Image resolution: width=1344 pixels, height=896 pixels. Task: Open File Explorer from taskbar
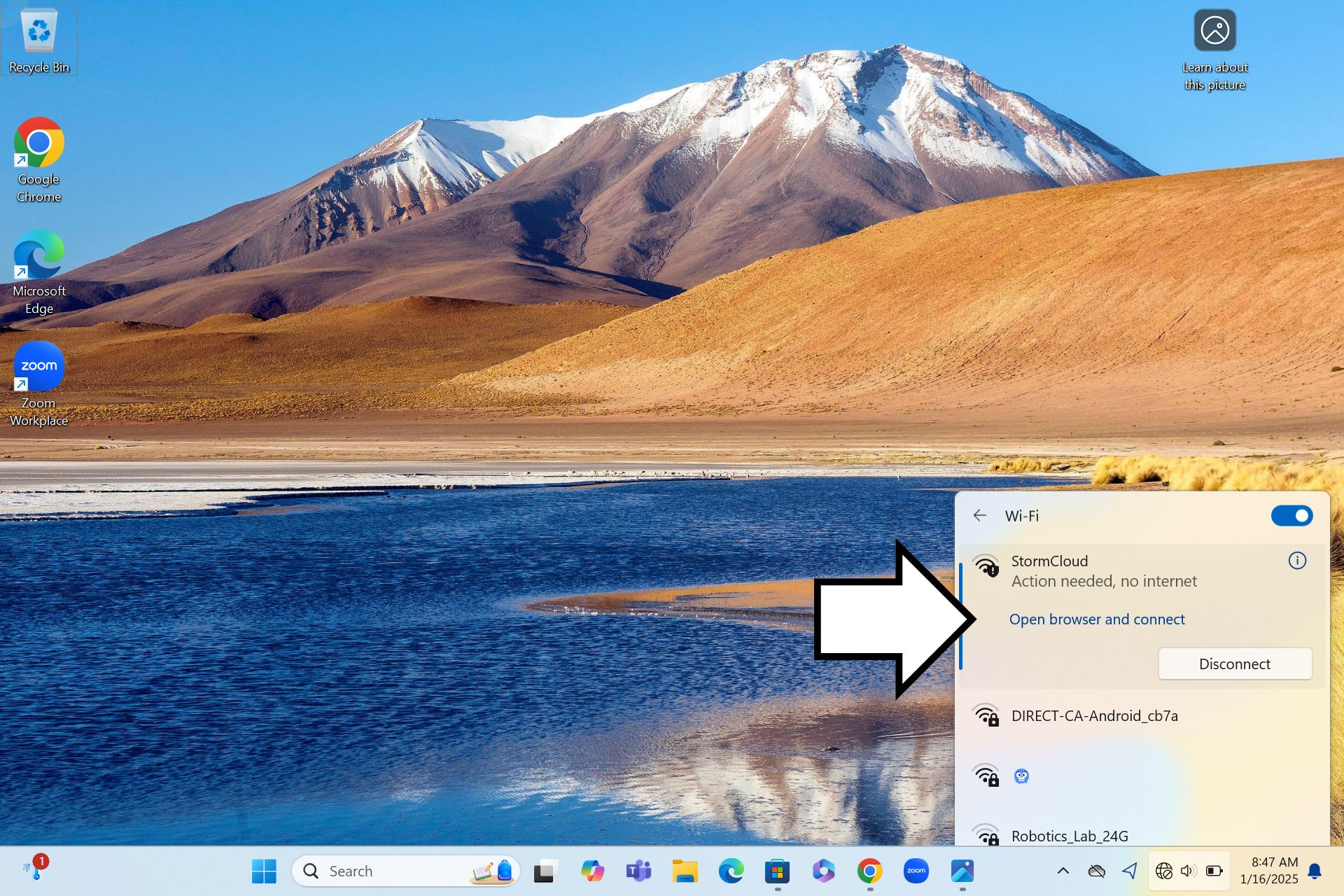pos(685,871)
